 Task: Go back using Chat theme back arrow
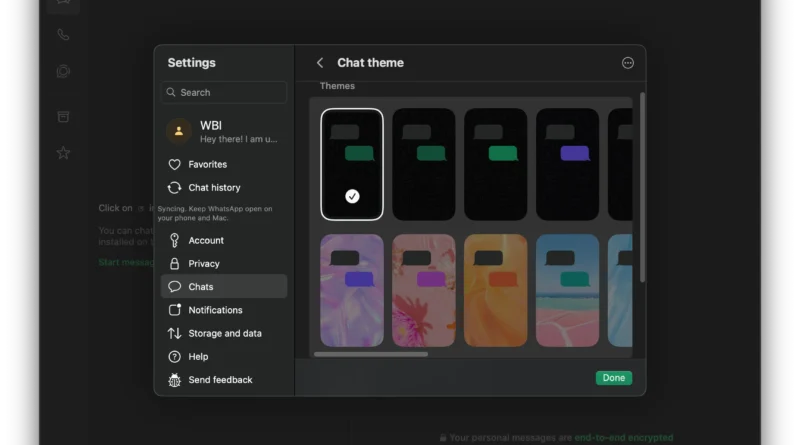point(320,63)
